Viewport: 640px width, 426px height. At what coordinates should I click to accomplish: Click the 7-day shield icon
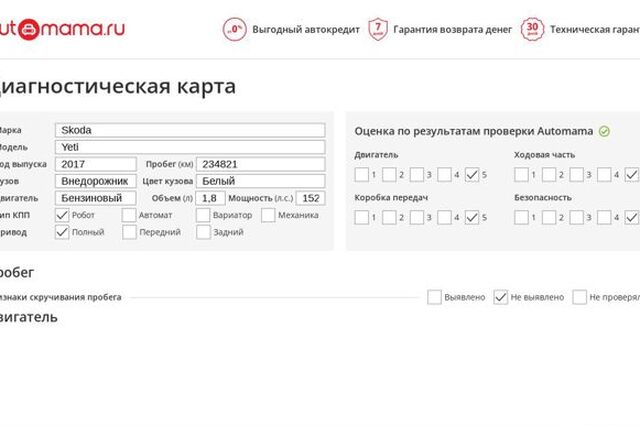pyautogui.click(x=378, y=29)
